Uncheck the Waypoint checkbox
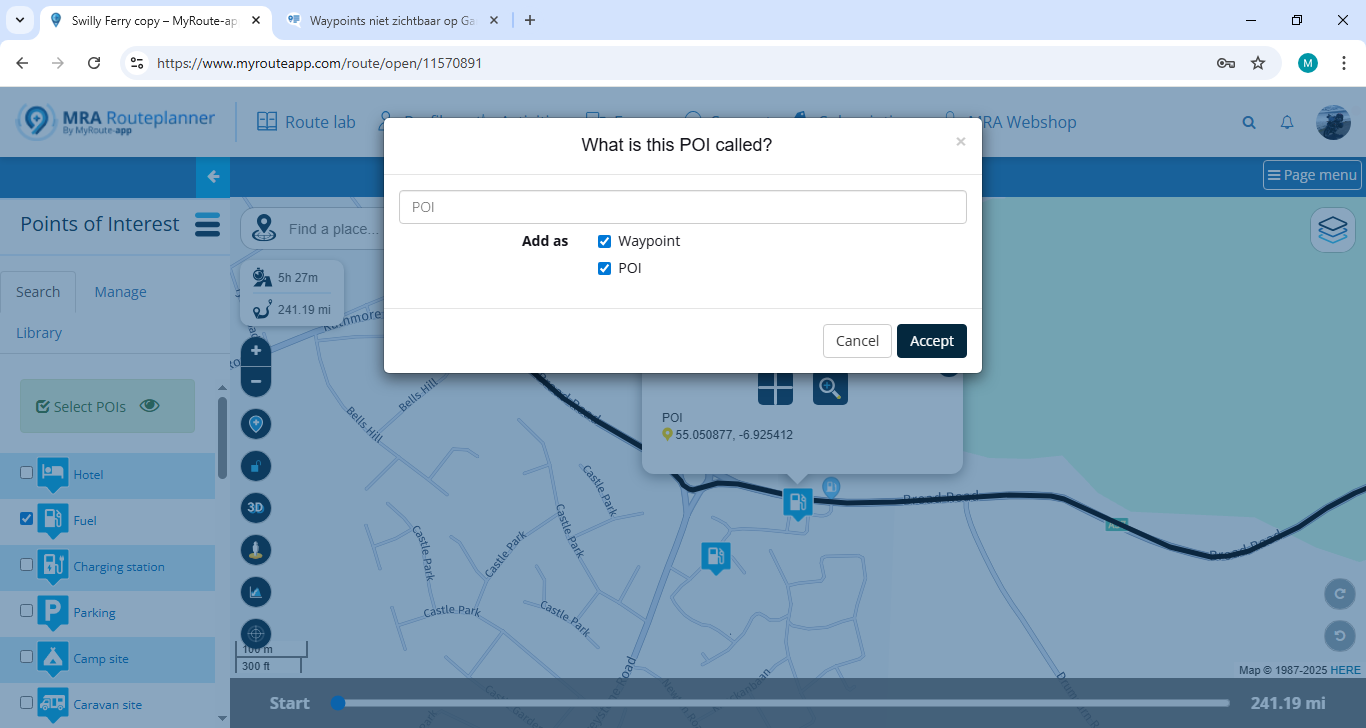This screenshot has width=1366, height=728. pos(604,241)
